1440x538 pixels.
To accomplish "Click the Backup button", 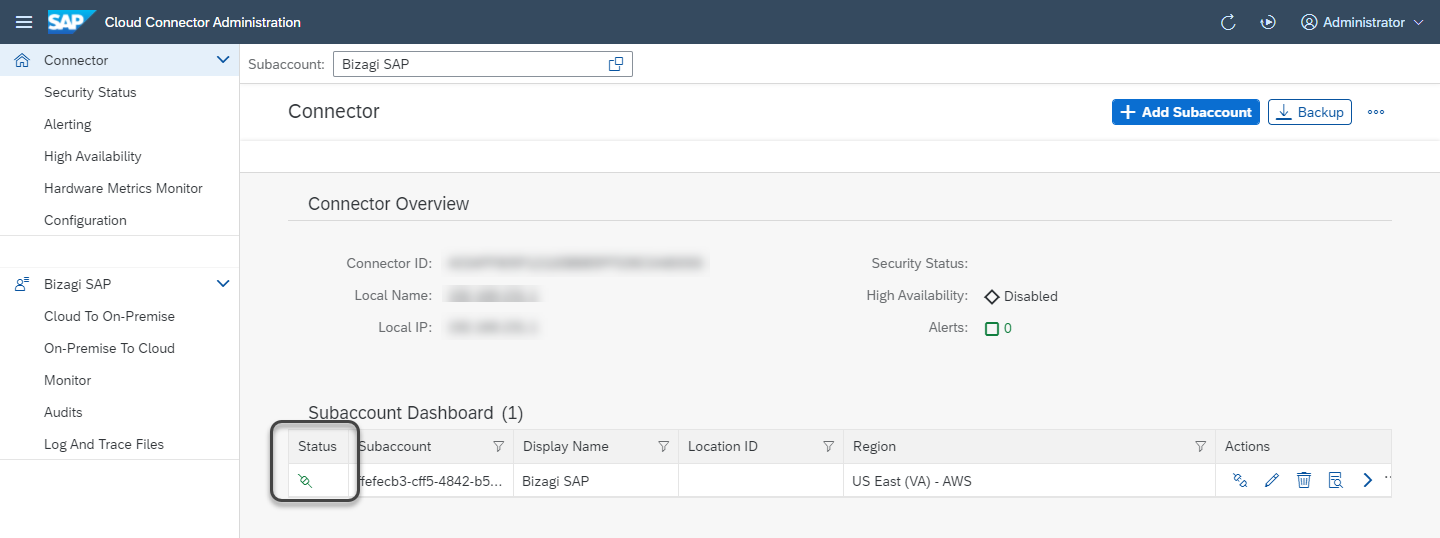I will (x=1310, y=112).
